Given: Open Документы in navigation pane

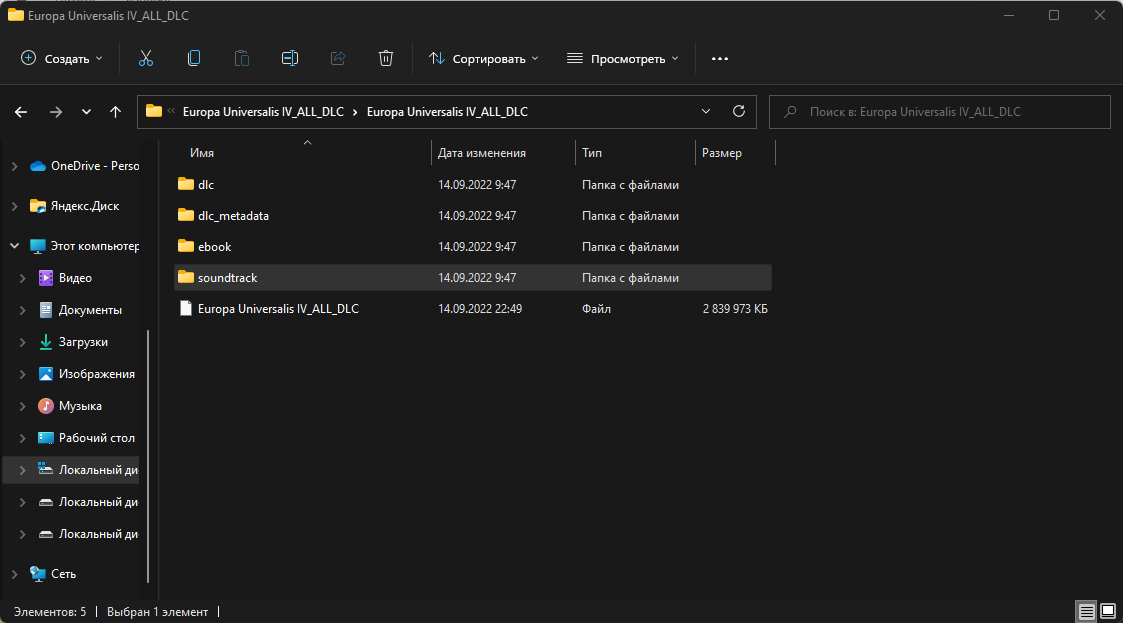Looking at the screenshot, I should click(x=90, y=310).
